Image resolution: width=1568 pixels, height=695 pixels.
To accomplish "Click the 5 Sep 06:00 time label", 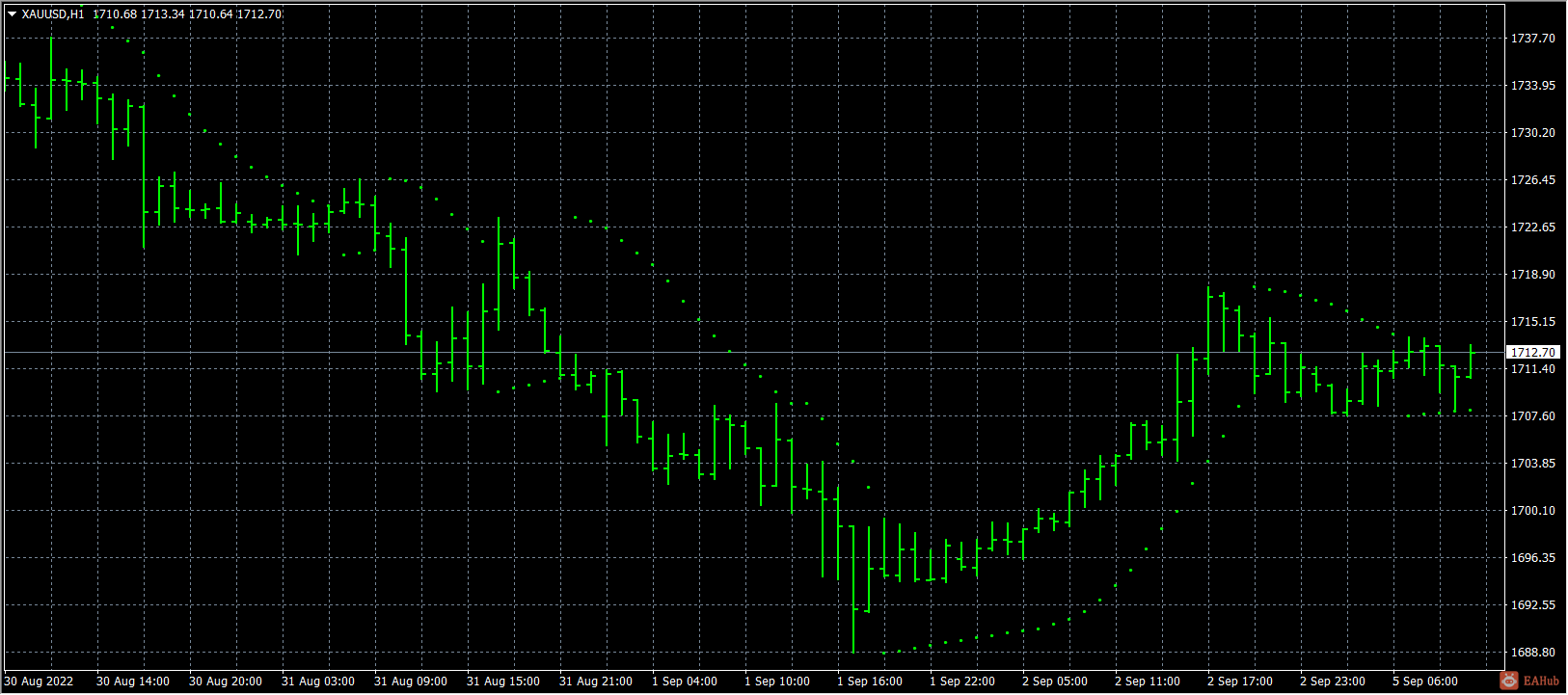I will 1425,682.
